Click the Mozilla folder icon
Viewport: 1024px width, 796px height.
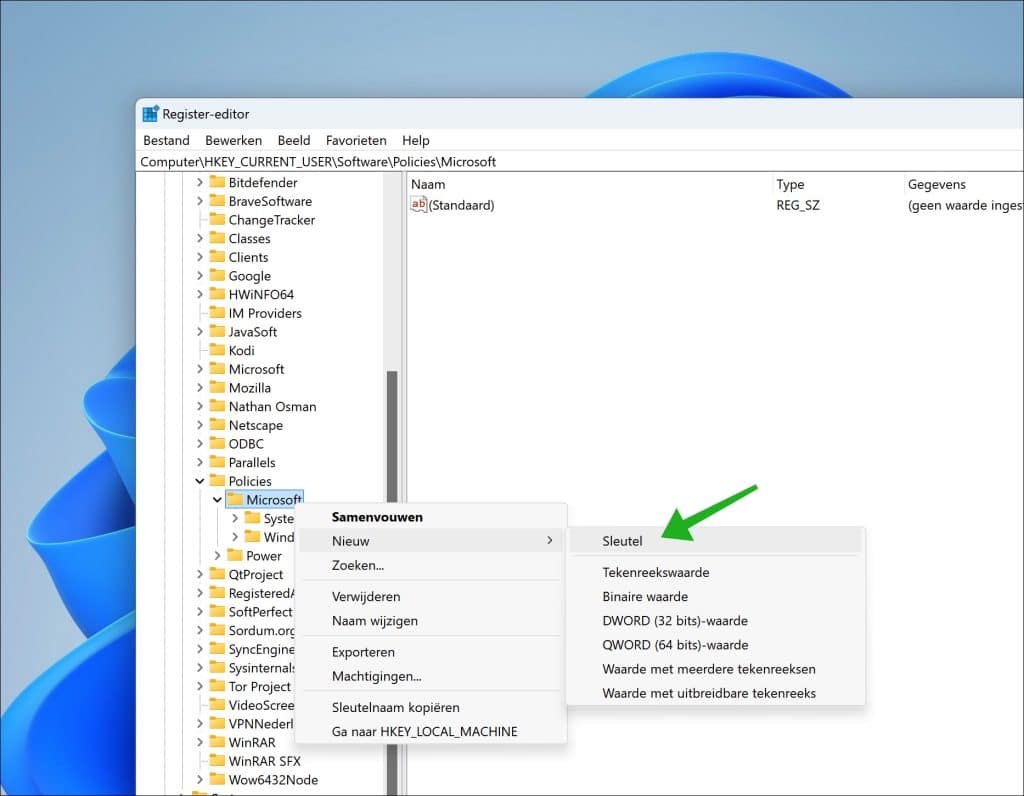point(217,387)
